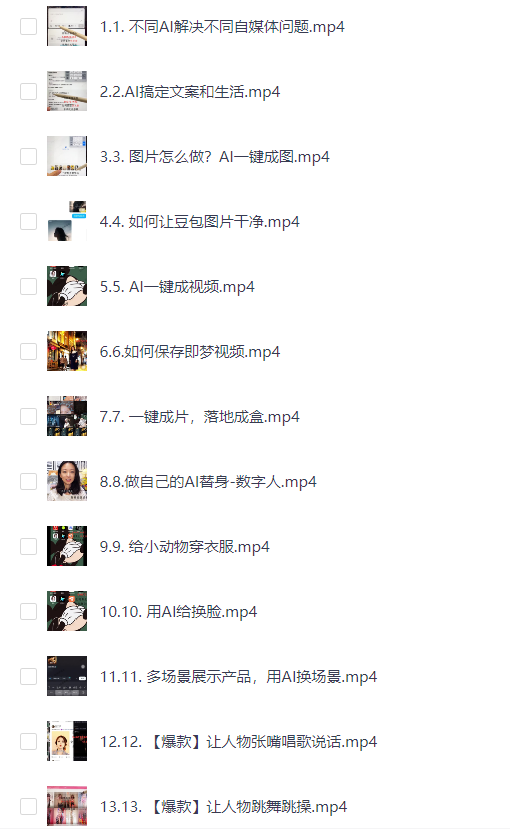Screen dimensions: 510x833
Task: Click the 7.7. 一键成片 video thumbnail
Action: (x=67, y=416)
